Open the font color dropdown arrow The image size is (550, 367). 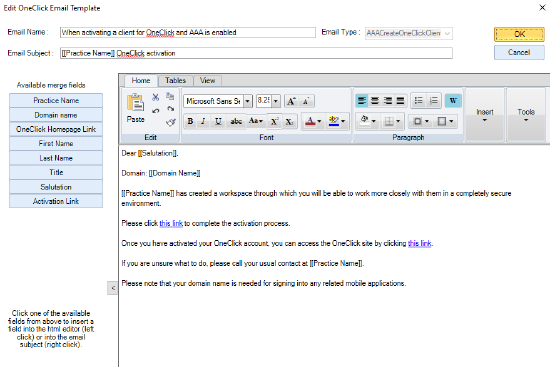[x=319, y=121]
